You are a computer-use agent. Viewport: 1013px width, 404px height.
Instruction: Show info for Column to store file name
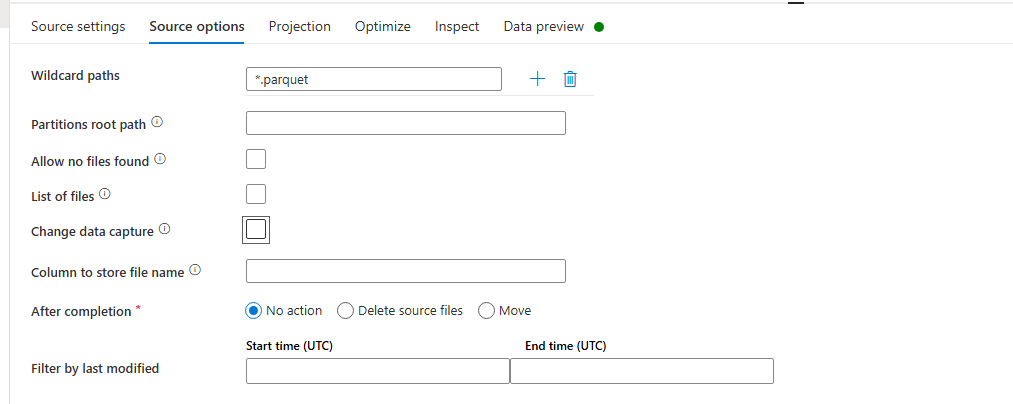(195, 271)
